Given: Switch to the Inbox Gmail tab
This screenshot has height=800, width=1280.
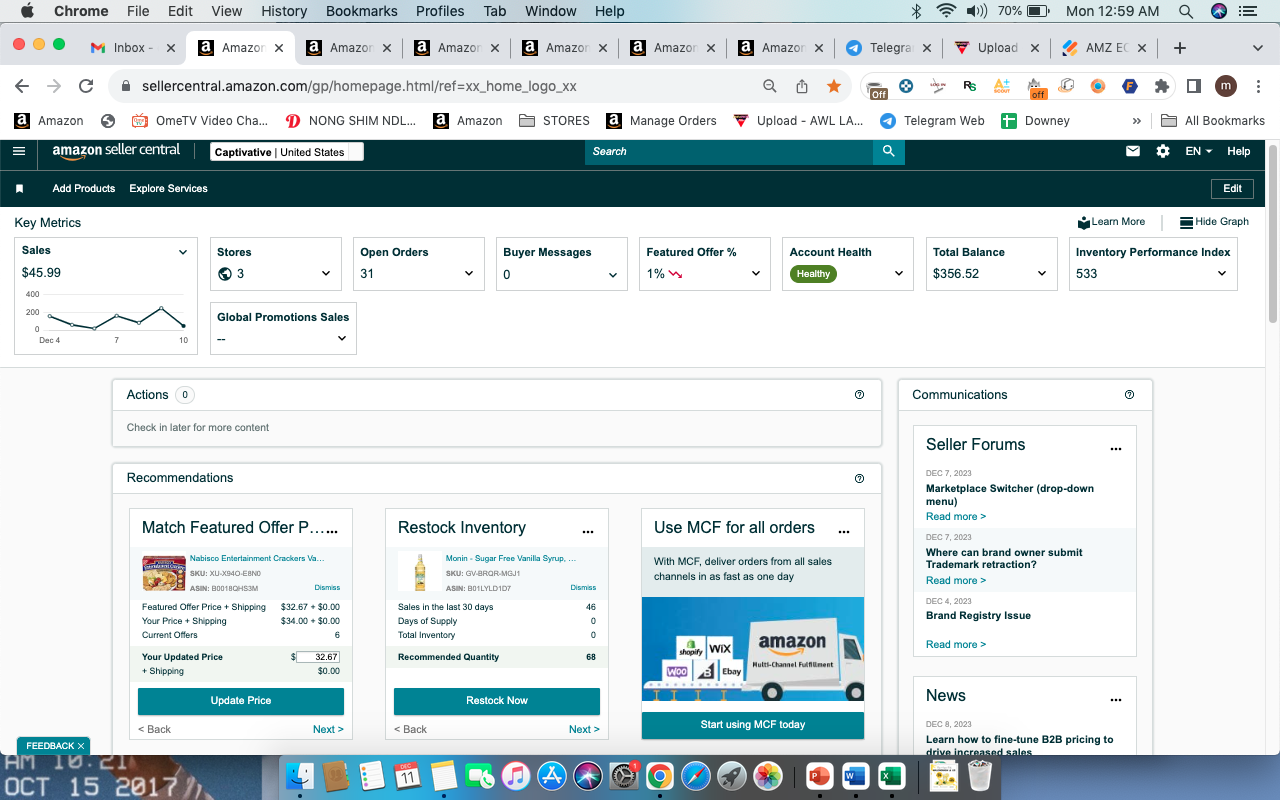Looking at the screenshot, I should coord(130,48).
